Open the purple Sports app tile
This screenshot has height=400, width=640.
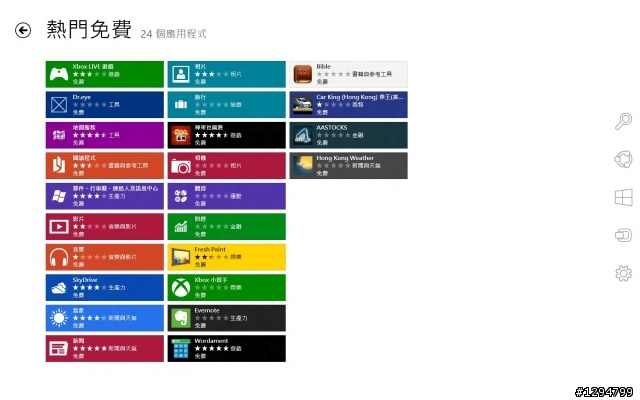[227, 196]
